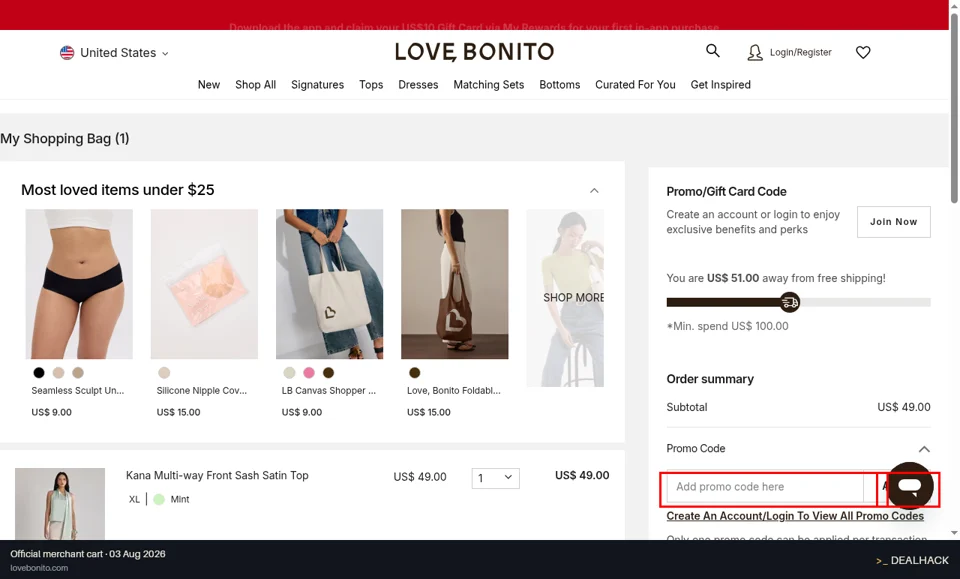Image resolution: width=960 pixels, height=579 pixels.
Task: Select brown swatch for Love, Bonito Foldable bag
Action: pyautogui.click(x=414, y=373)
